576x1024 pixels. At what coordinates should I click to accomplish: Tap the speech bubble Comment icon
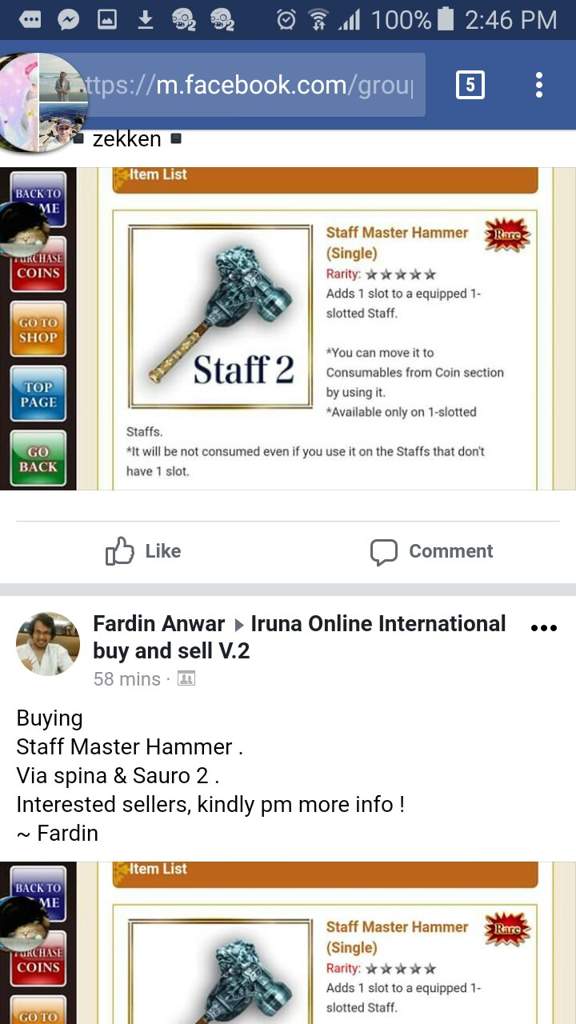[383, 552]
